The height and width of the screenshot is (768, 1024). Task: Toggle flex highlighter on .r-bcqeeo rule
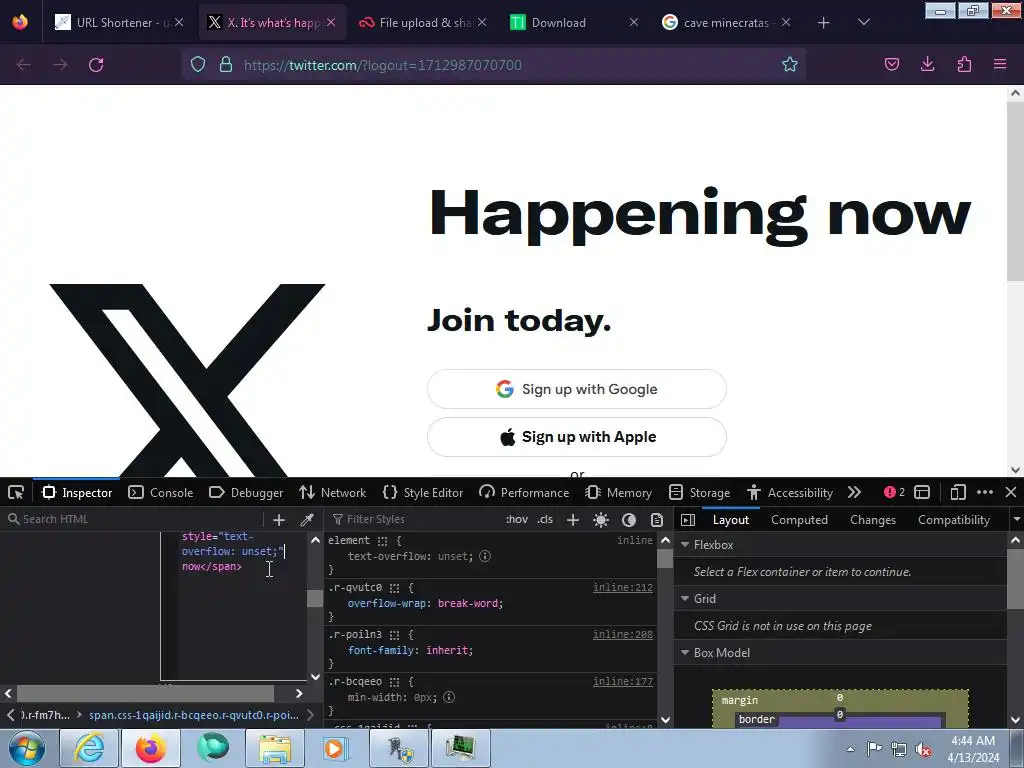[x=394, y=682]
